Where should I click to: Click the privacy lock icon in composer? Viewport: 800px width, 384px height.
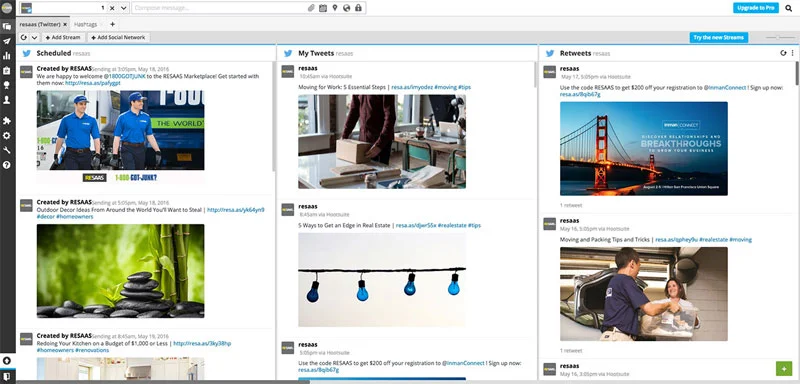(x=358, y=8)
